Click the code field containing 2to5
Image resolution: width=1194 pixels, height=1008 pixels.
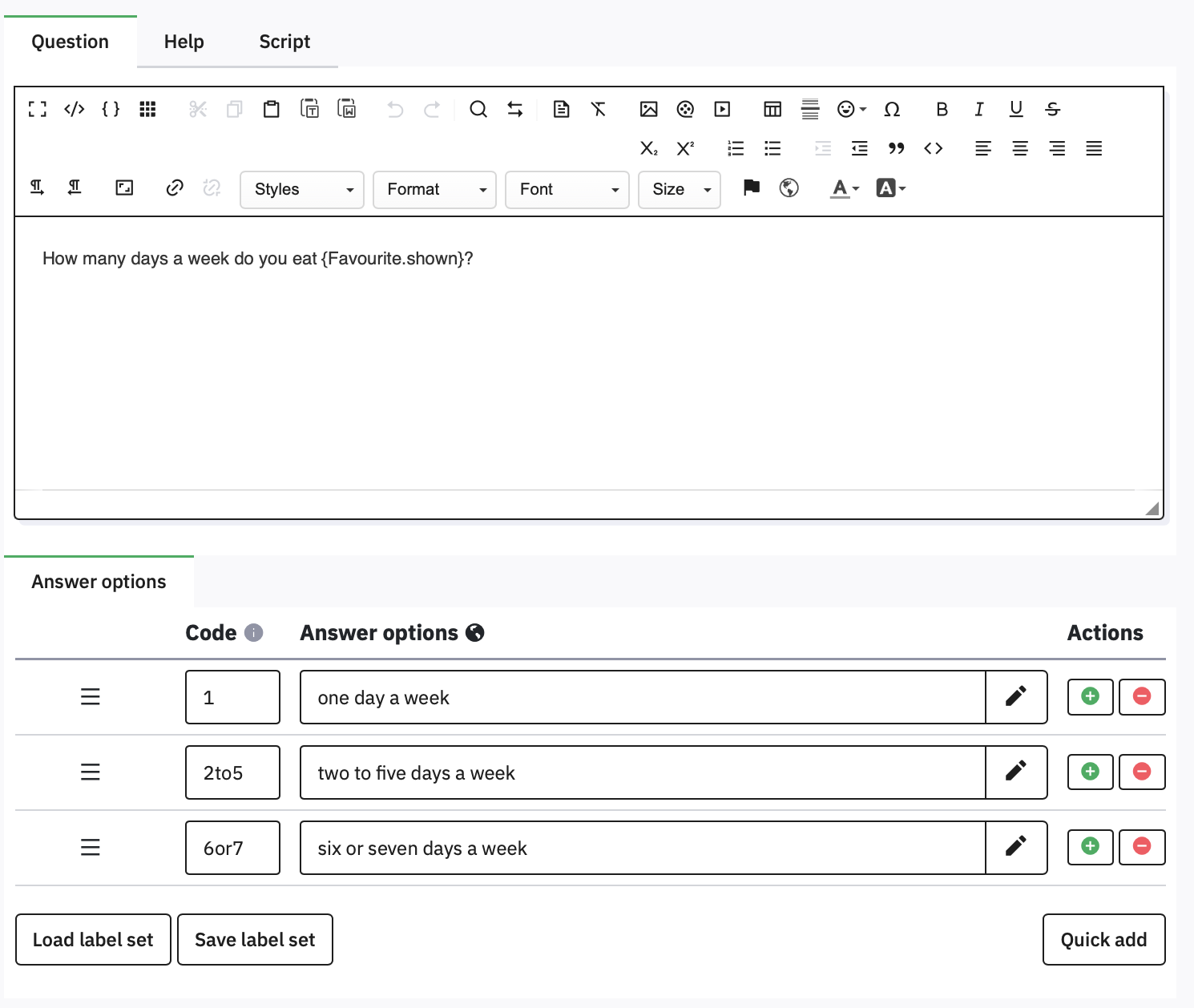[x=232, y=772]
